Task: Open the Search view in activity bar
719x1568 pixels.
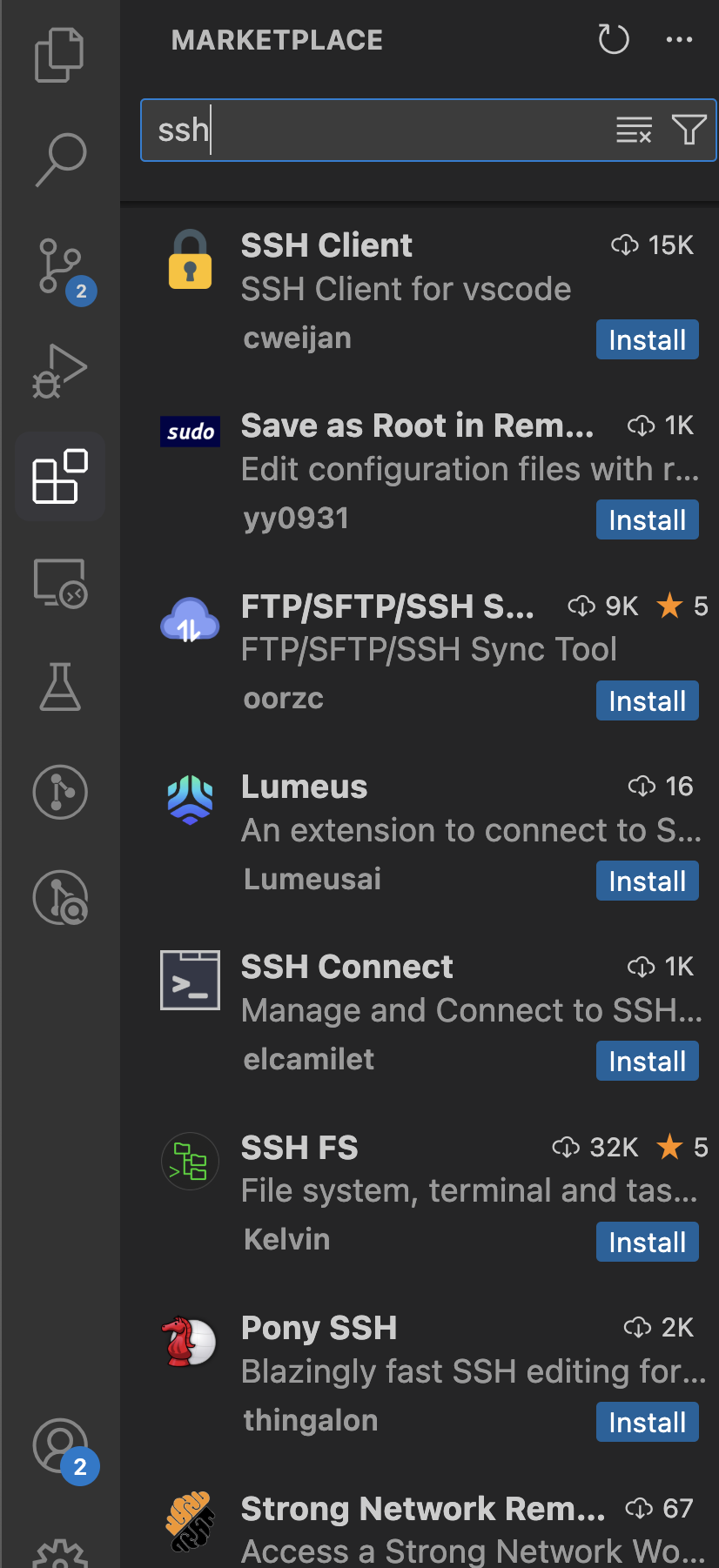Action: click(60, 159)
